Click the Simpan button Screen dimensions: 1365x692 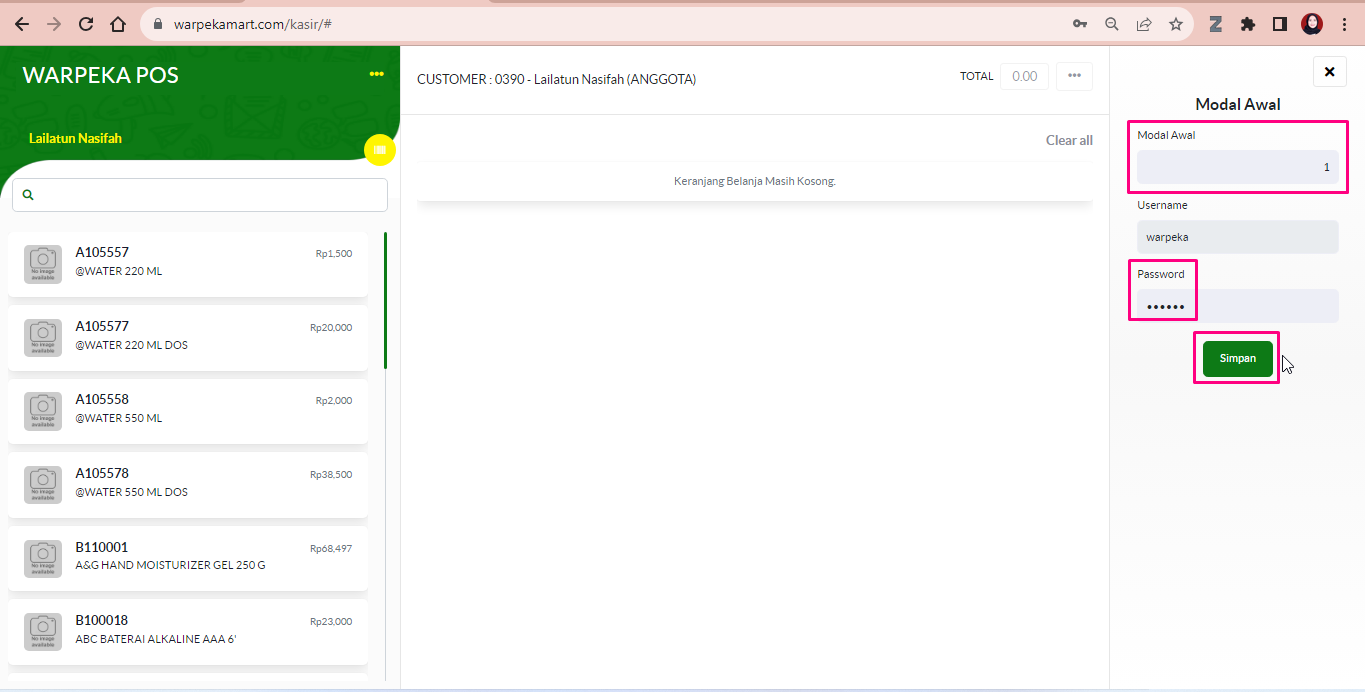(1237, 358)
